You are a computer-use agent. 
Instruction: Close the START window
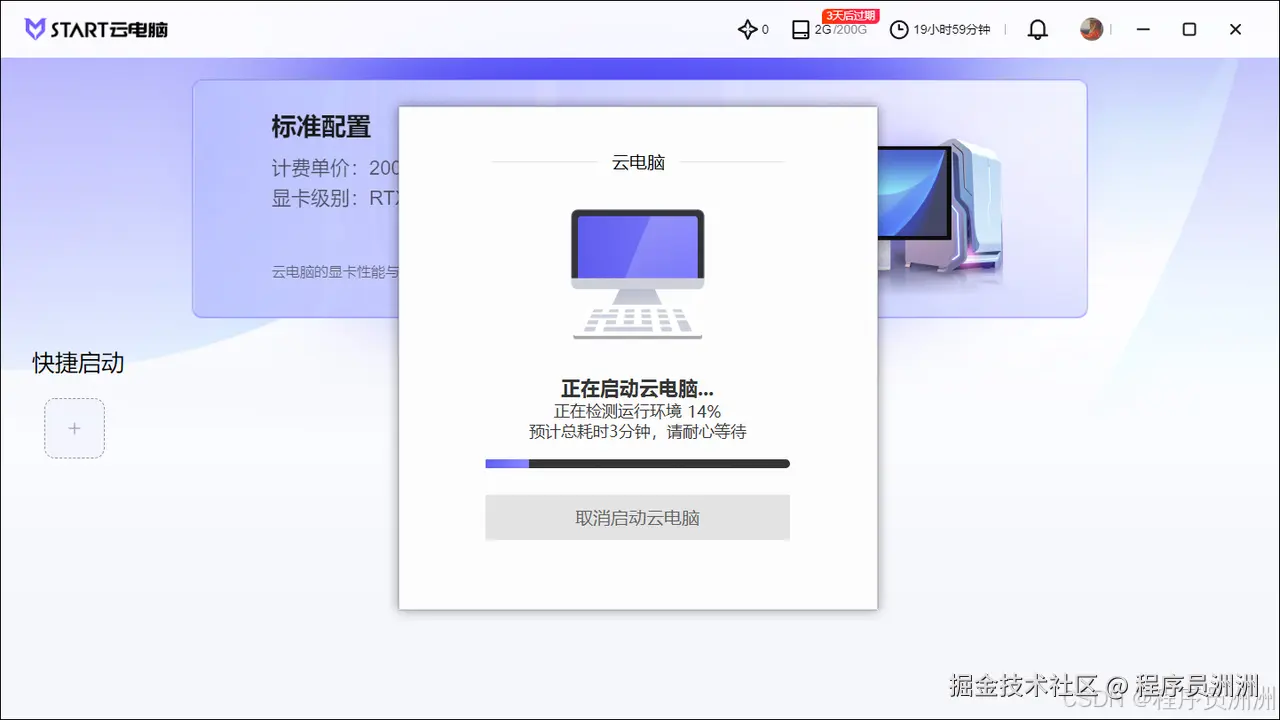[x=1235, y=29]
